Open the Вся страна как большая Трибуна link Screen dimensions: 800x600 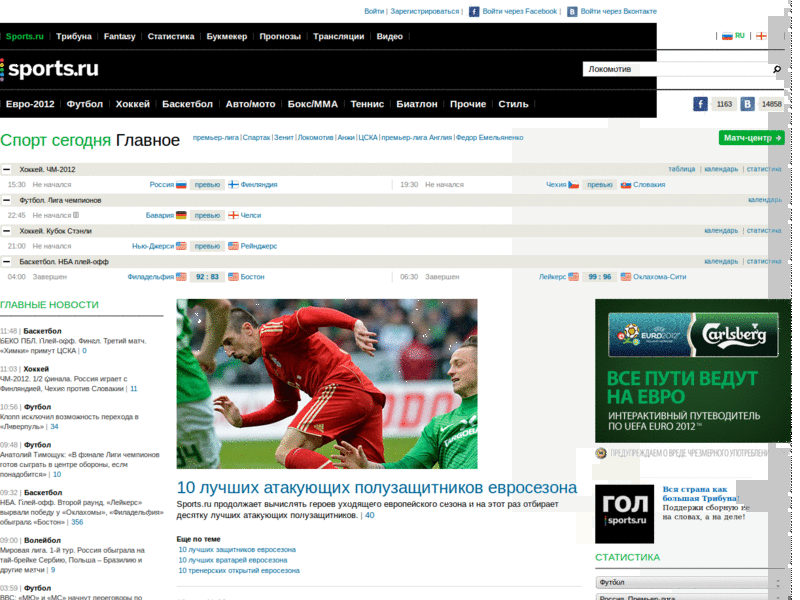[701, 494]
